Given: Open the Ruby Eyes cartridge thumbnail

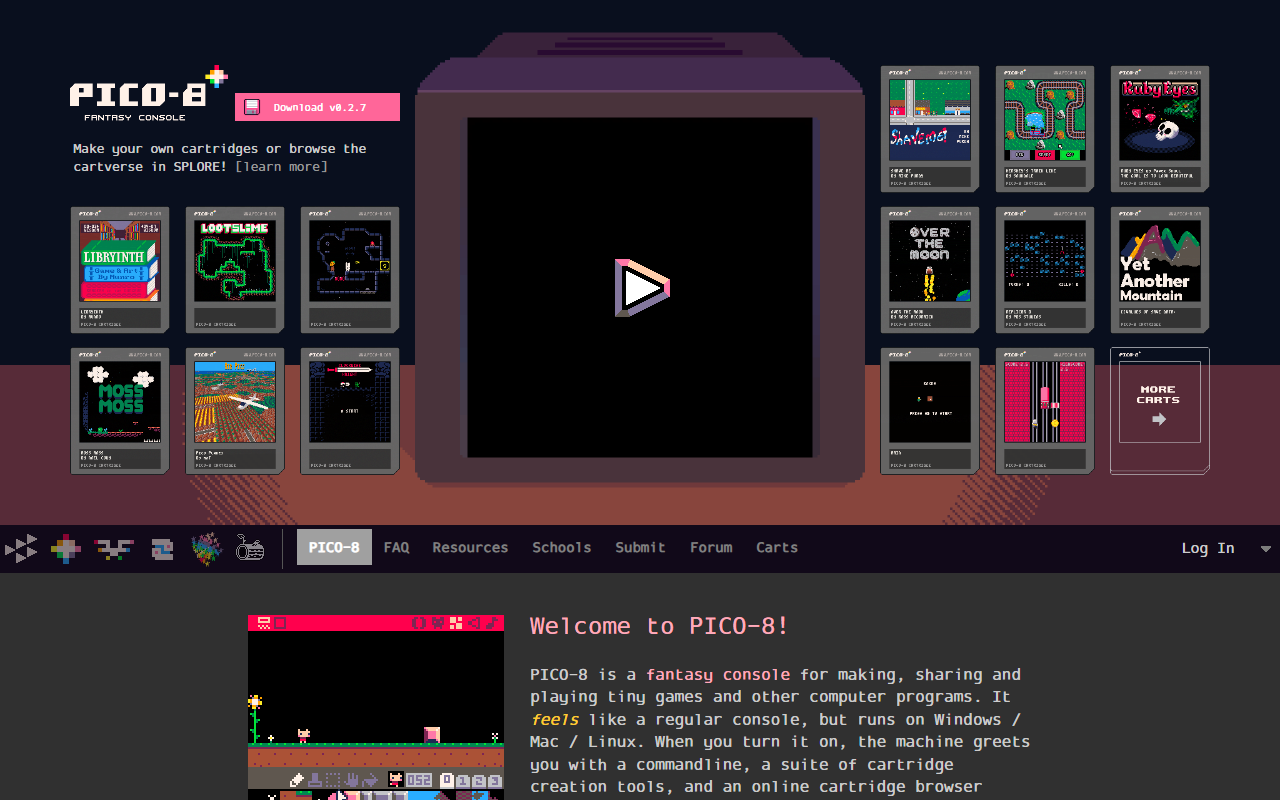Looking at the screenshot, I should [1160, 129].
